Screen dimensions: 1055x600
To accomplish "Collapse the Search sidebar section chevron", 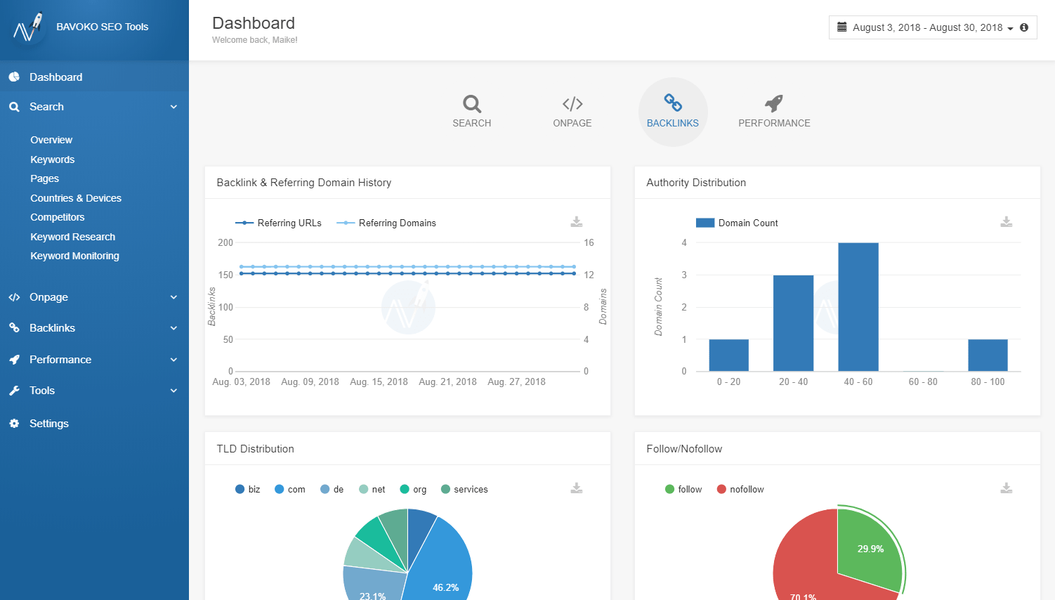I will point(174,107).
